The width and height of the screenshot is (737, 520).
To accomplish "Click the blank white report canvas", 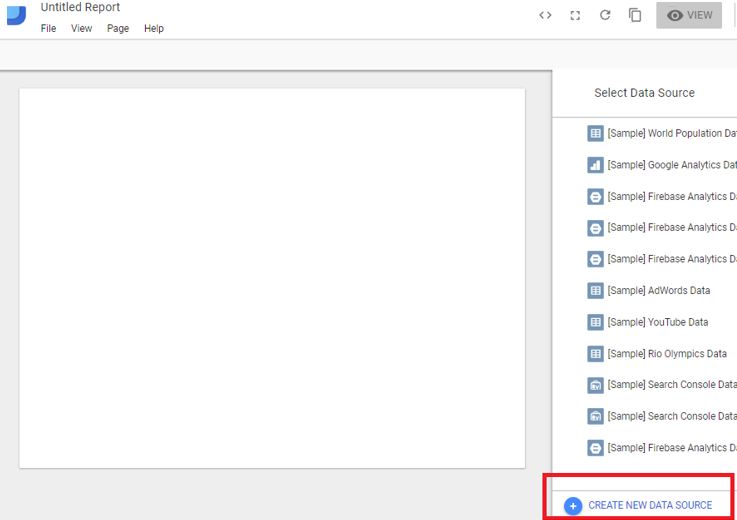I will pos(272,278).
